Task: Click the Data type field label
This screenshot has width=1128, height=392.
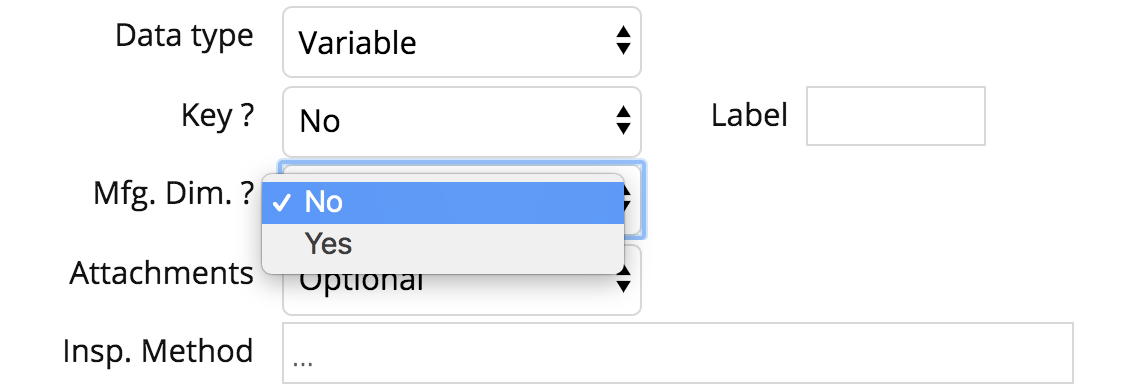Action: (184, 35)
